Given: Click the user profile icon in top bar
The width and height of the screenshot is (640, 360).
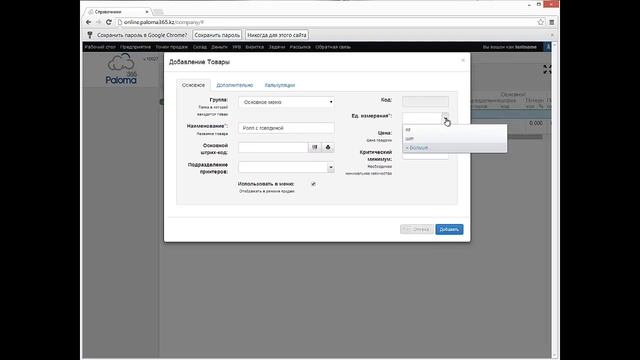Looking at the screenshot, I should (548, 47).
